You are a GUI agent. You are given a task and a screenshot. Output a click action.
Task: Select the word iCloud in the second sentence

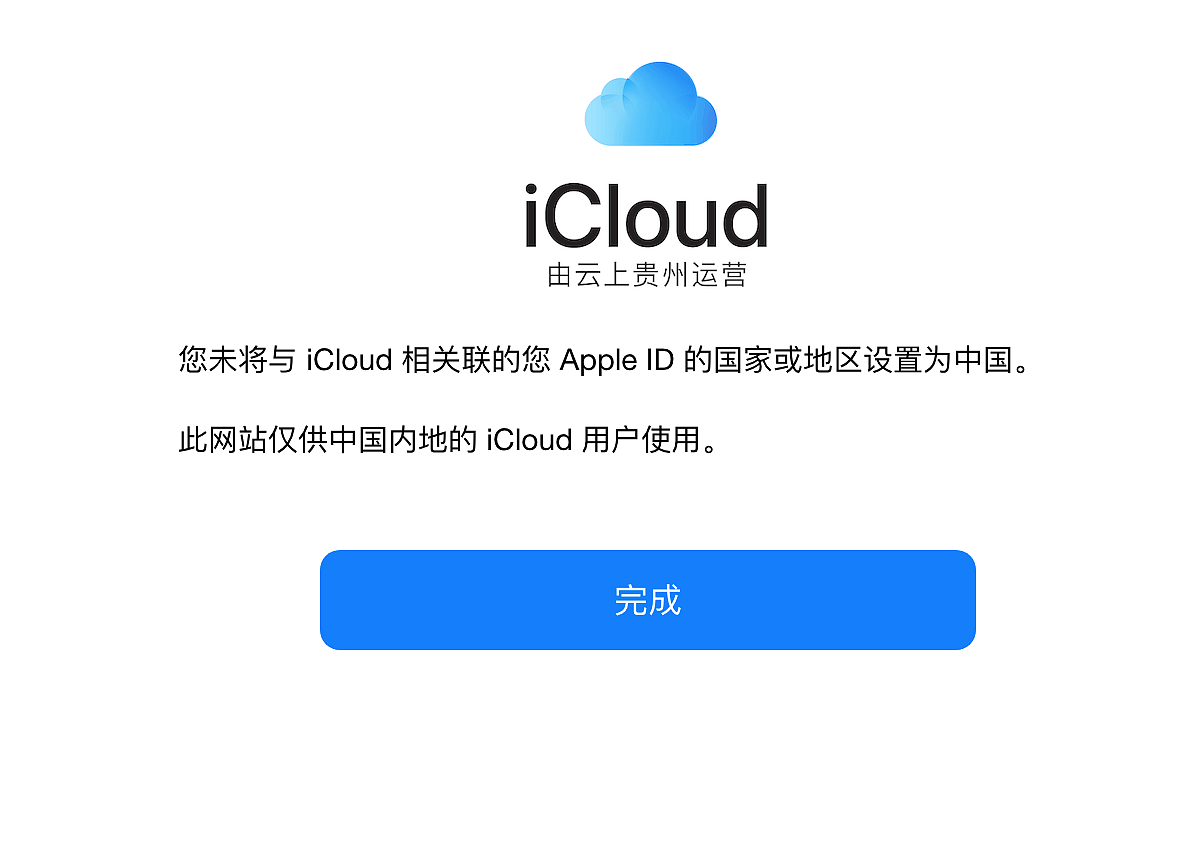point(529,439)
